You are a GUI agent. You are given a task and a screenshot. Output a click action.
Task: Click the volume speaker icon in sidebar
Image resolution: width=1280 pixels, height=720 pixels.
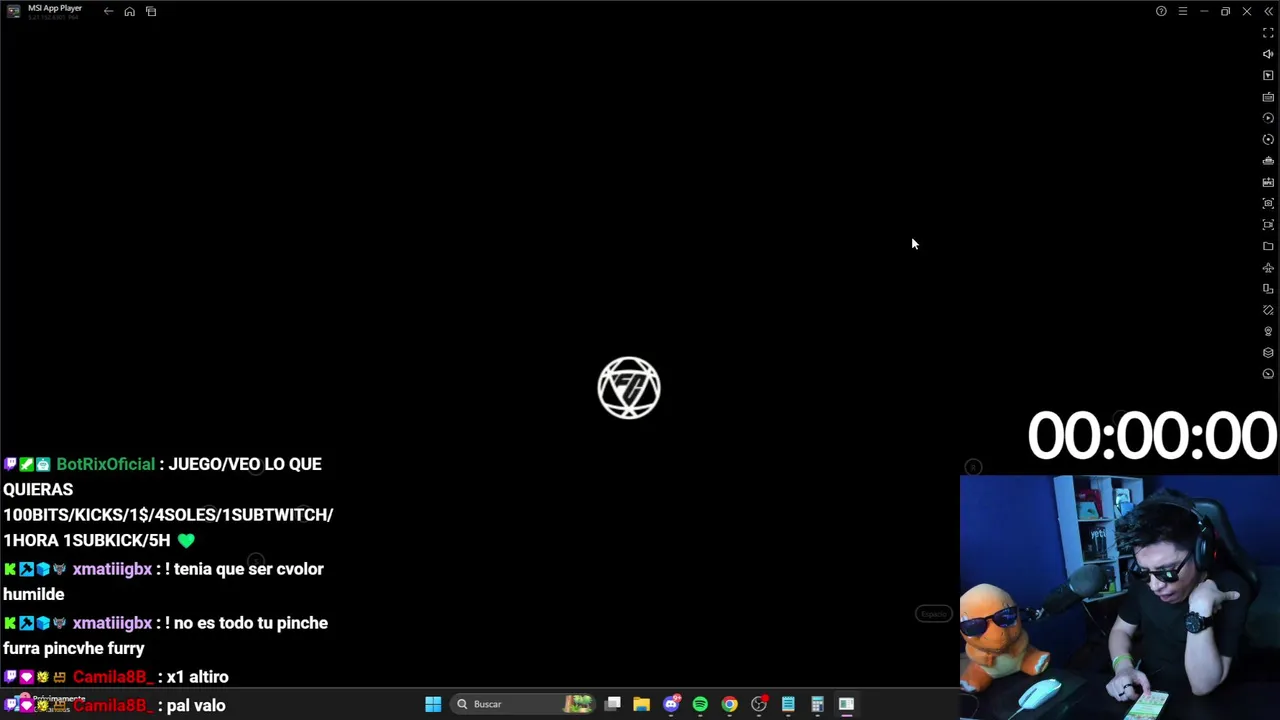tap(1268, 54)
